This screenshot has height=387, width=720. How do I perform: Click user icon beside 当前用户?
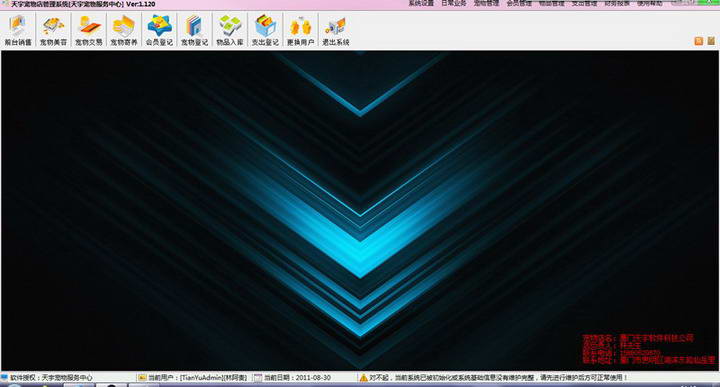point(142,377)
